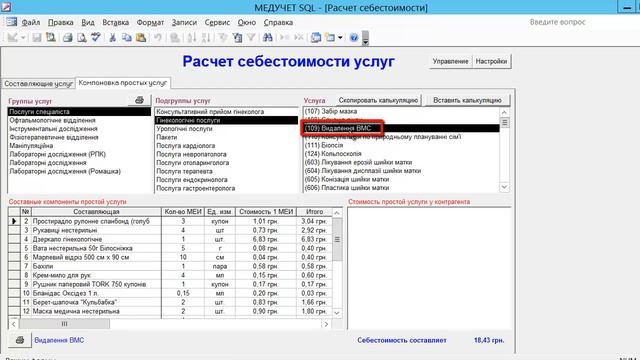Select the Компоновка простых услуг tab
Viewport: 640px width, 360px height.
[x=123, y=83]
